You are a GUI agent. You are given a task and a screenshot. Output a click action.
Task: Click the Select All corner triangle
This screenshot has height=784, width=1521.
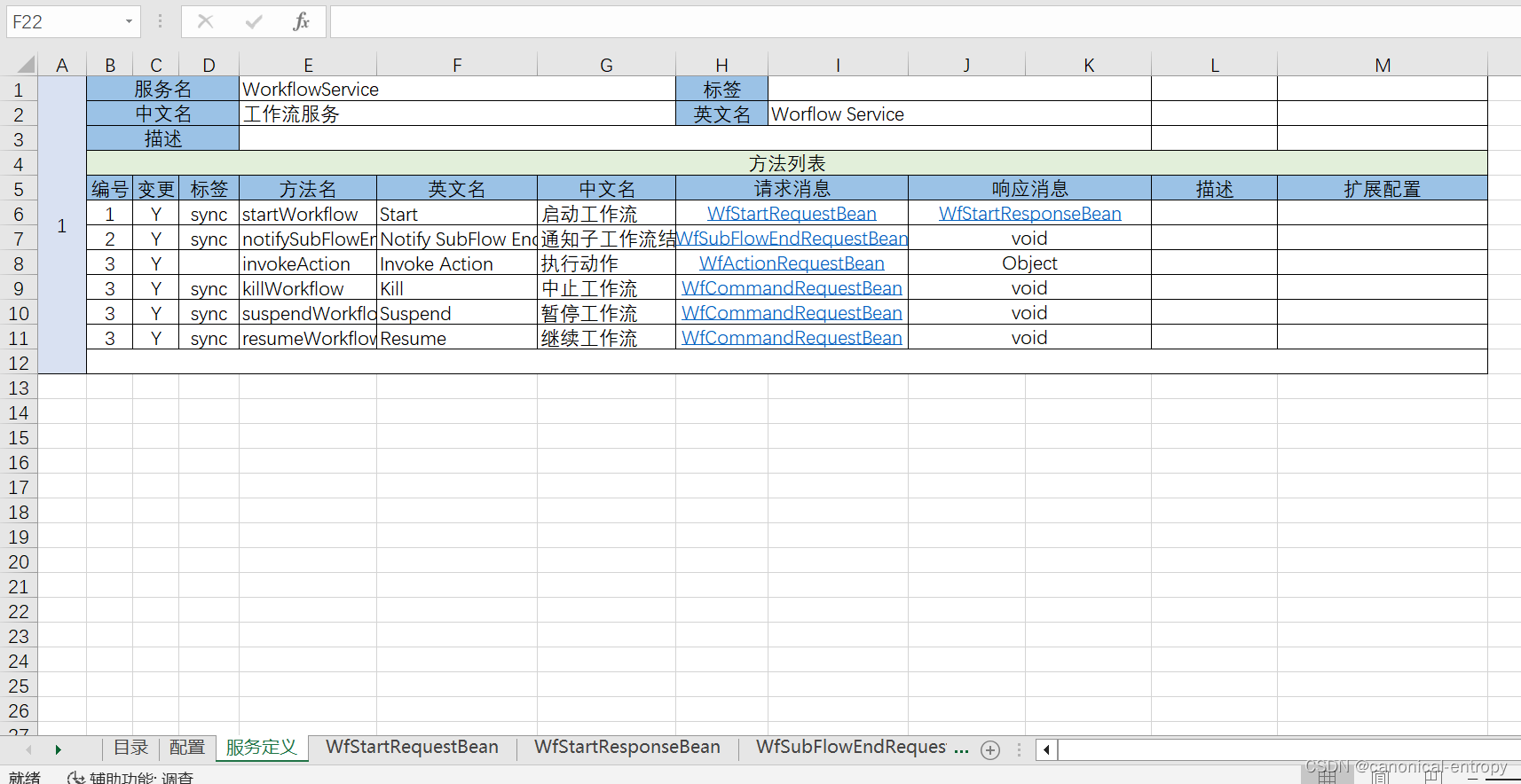[26, 64]
